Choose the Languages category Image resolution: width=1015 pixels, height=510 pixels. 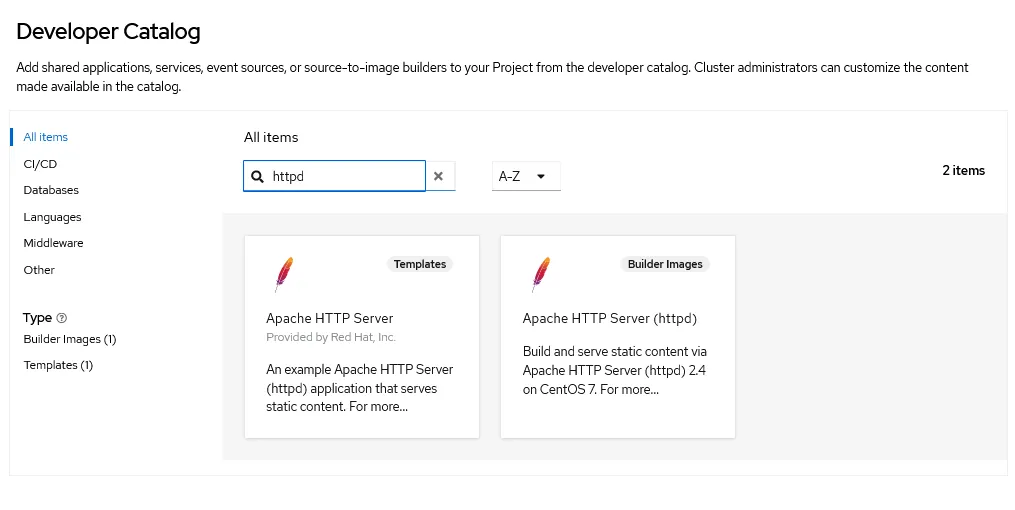click(x=52, y=217)
